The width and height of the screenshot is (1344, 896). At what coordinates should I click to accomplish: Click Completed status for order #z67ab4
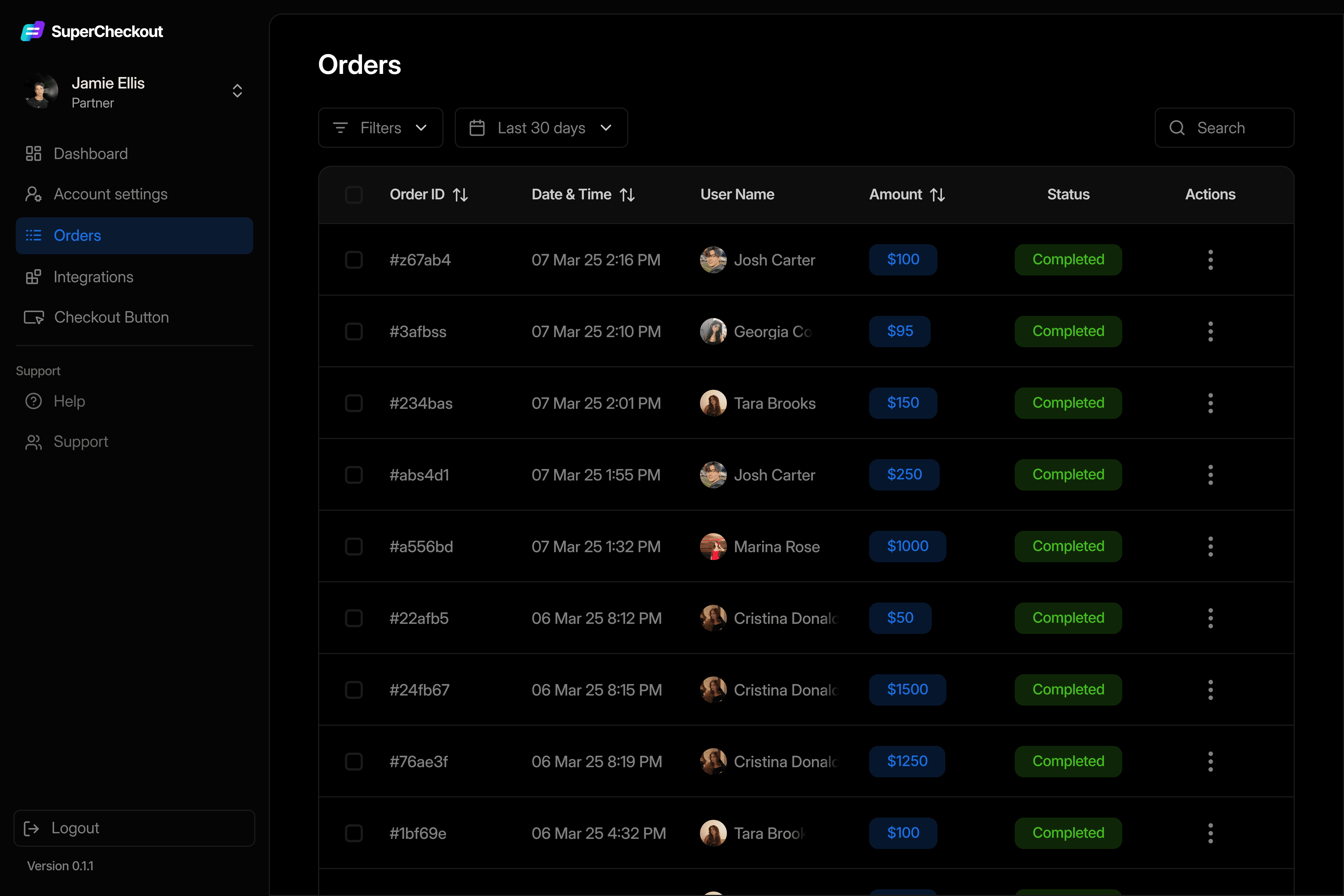(x=1068, y=260)
